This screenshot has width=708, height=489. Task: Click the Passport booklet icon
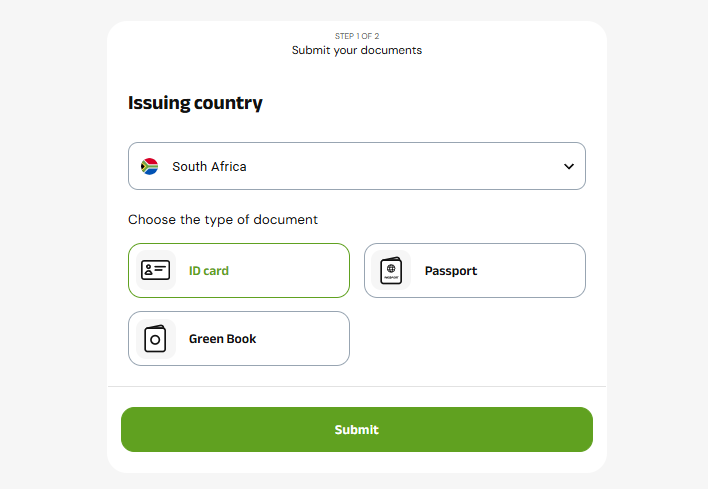(391, 270)
